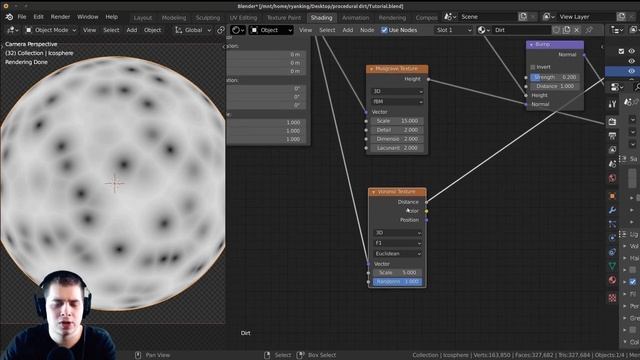Click the new scene icon
Viewport: 640px width, 360px height.
[x=523, y=17]
